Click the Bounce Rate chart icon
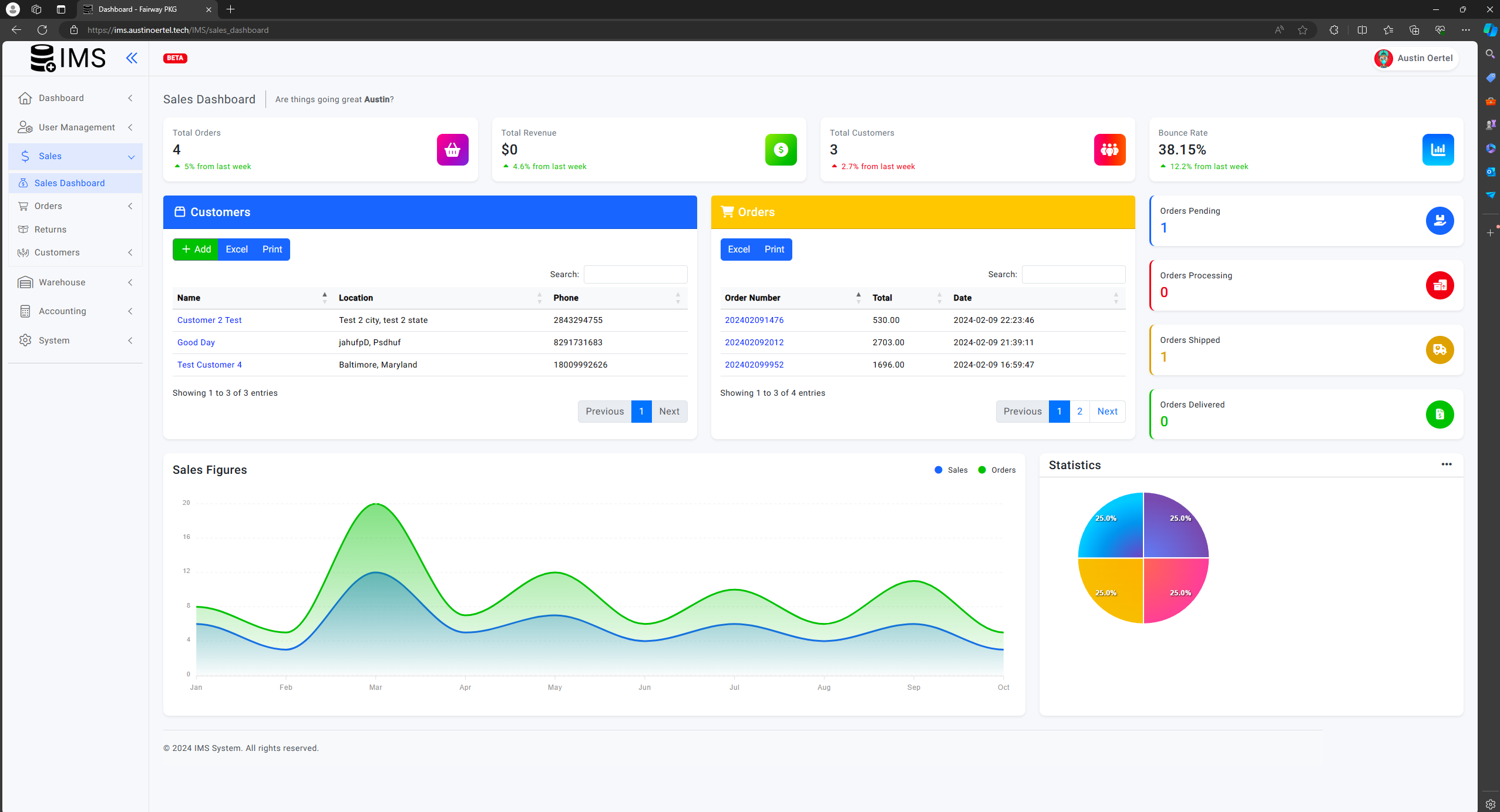This screenshot has height=812, width=1500. (x=1437, y=150)
